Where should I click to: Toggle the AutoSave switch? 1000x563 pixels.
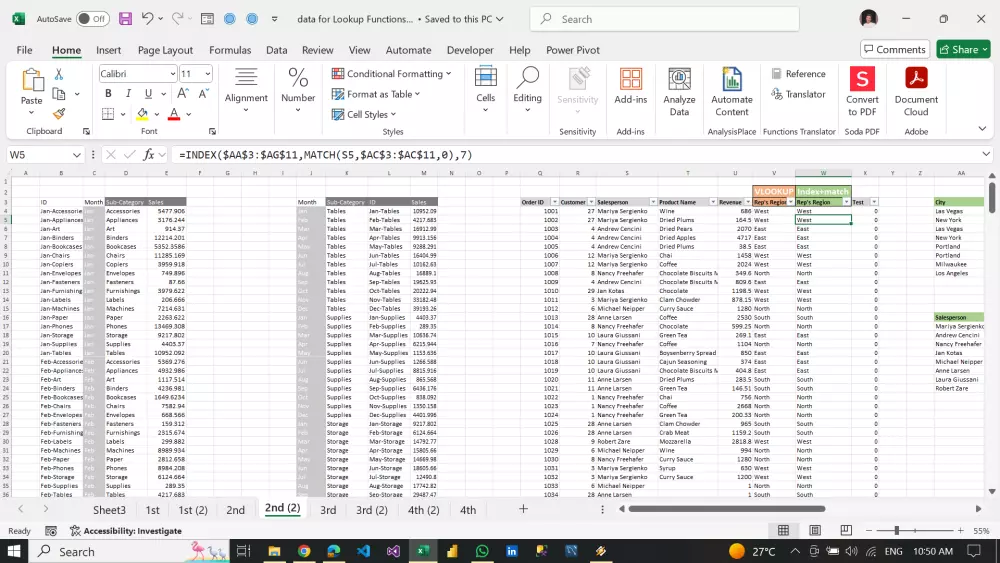pyautogui.click(x=92, y=19)
